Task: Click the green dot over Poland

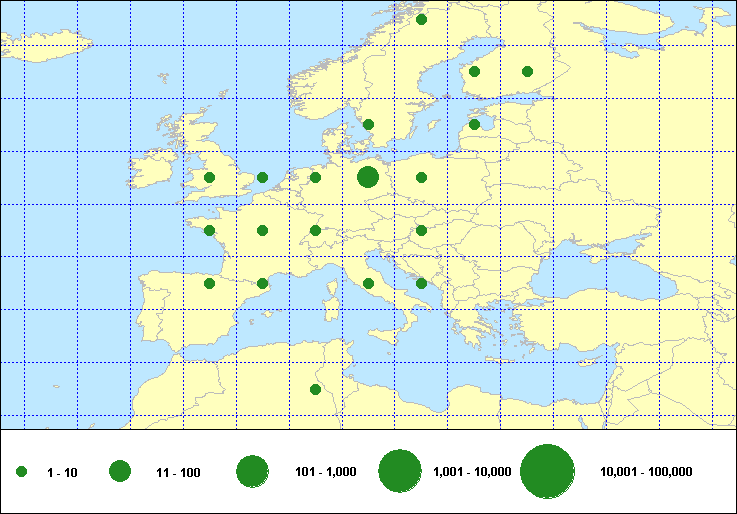Action: 421,177
